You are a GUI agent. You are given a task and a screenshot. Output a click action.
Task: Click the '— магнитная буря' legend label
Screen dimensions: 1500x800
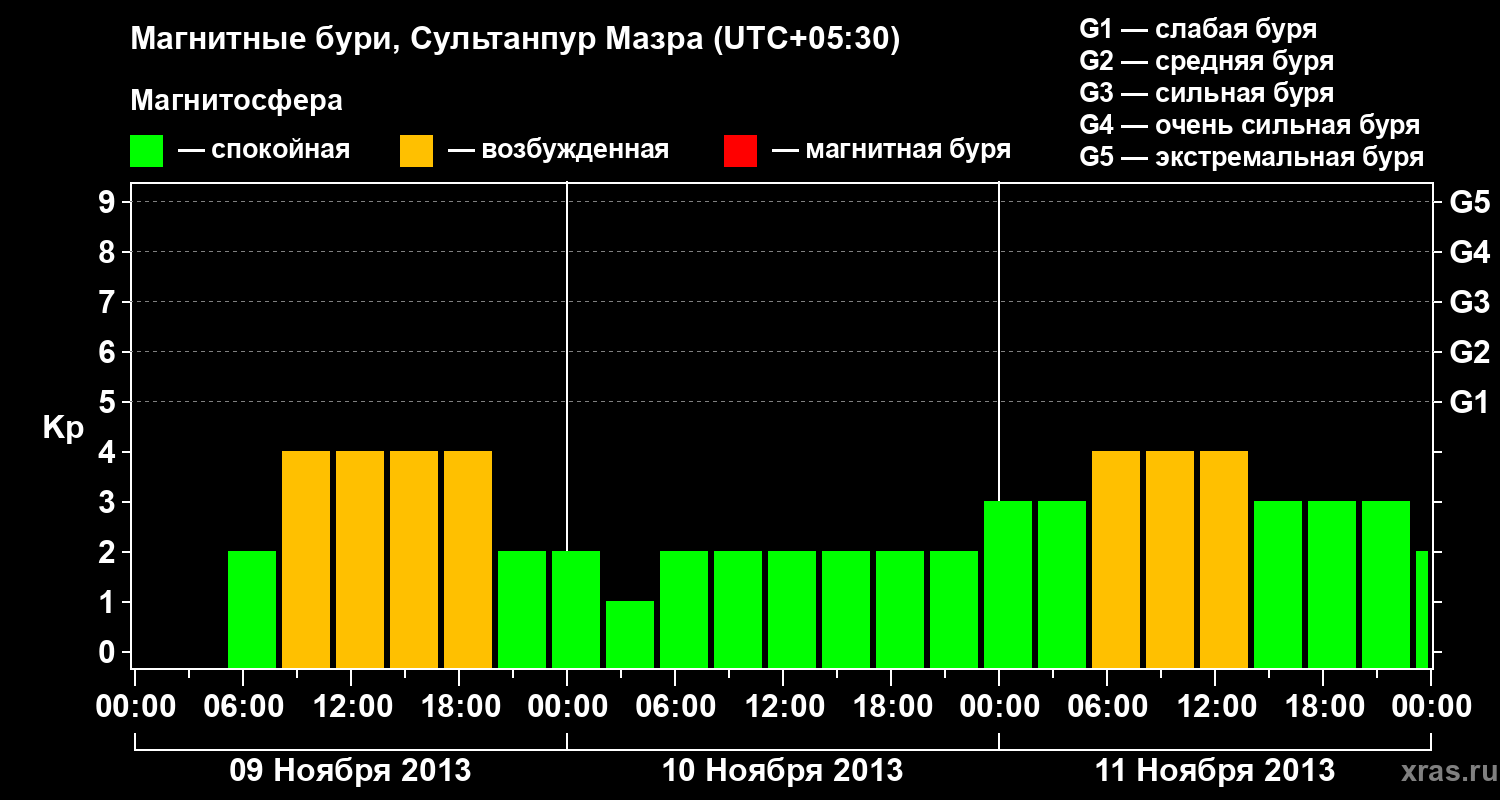pyautogui.click(x=892, y=150)
